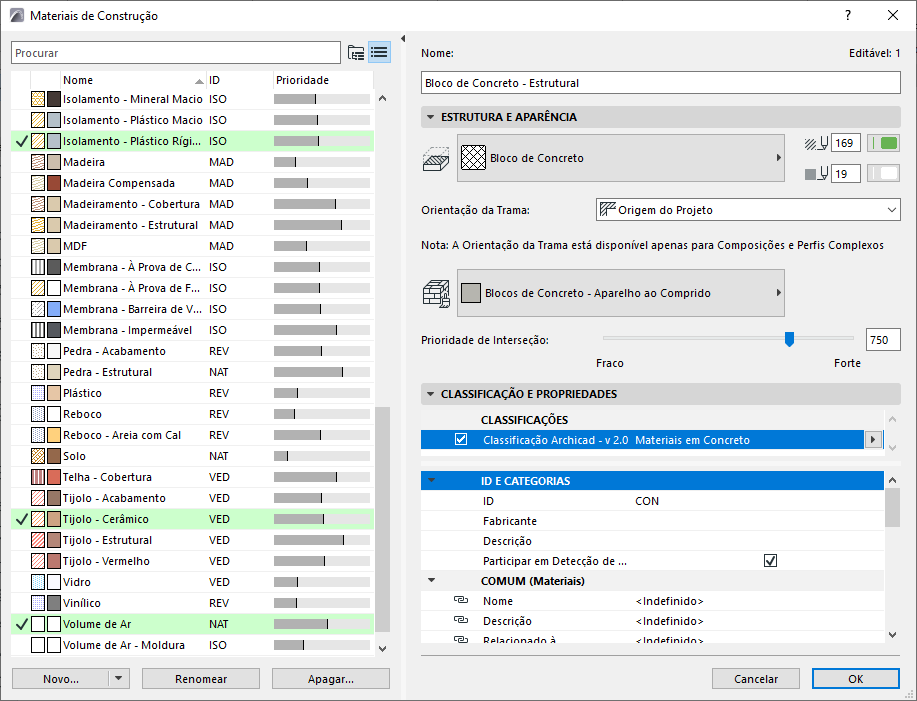Click Madeira fill pattern icon
The width and height of the screenshot is (917, 701).
38,162
